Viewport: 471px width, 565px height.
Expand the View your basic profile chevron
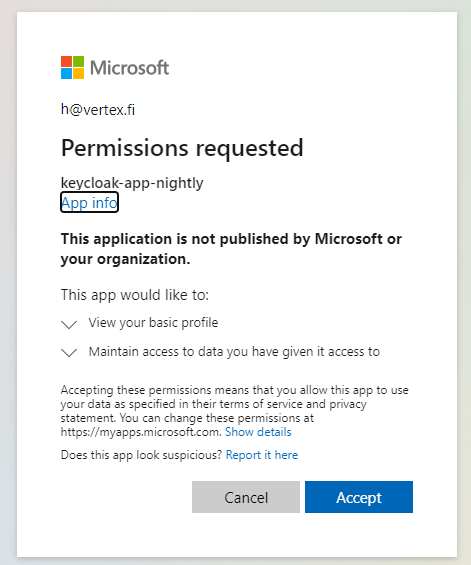click(69, 324)
